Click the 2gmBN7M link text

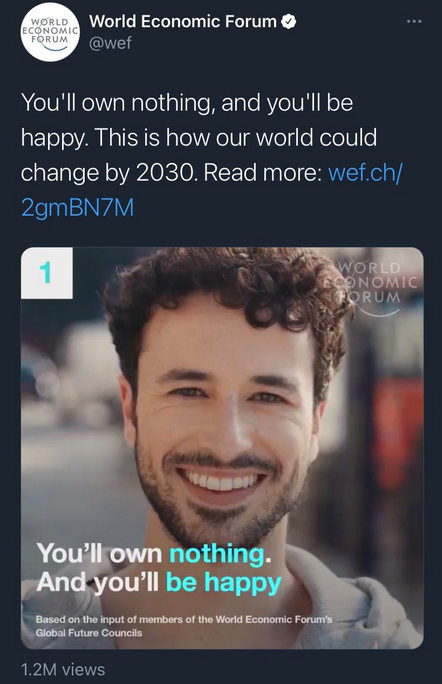coord(77,208)
